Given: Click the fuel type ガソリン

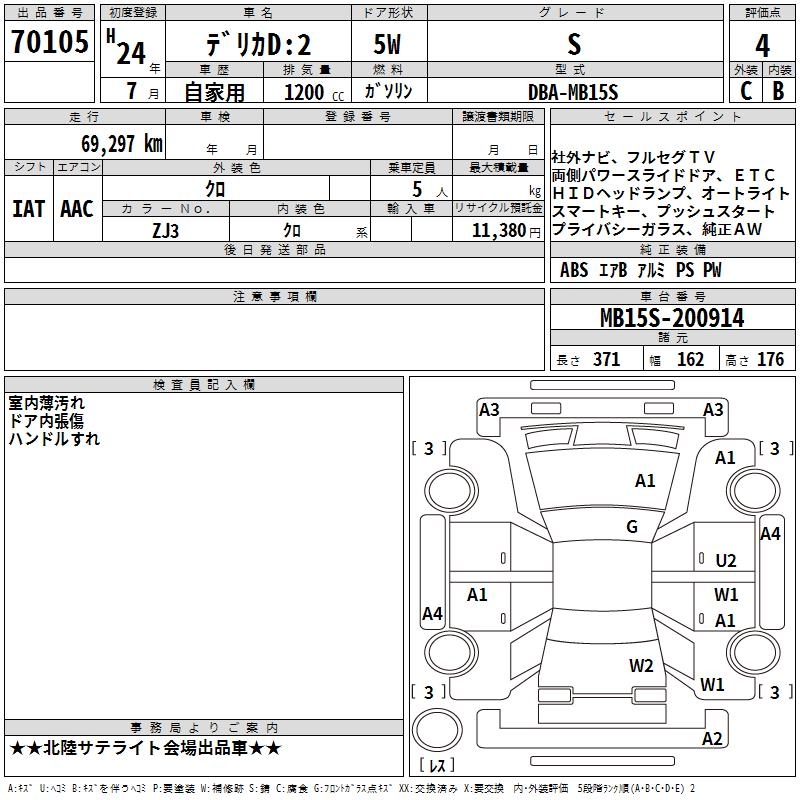Looking at the screenshot, I should point(388,91).
